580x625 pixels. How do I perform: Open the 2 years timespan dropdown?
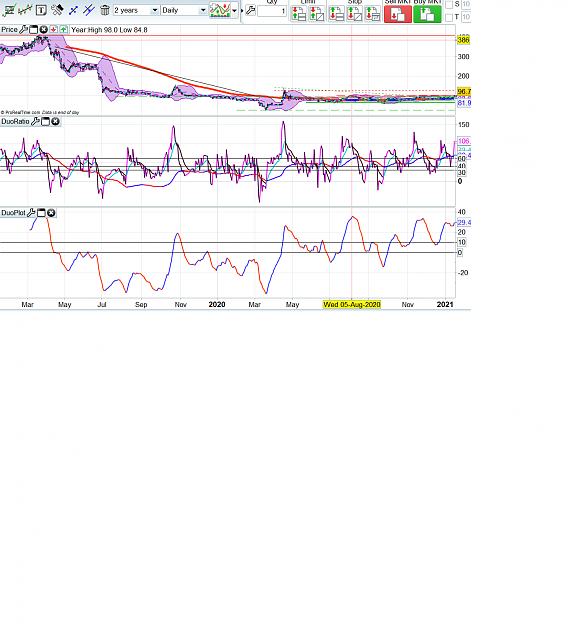coord(136,10)
